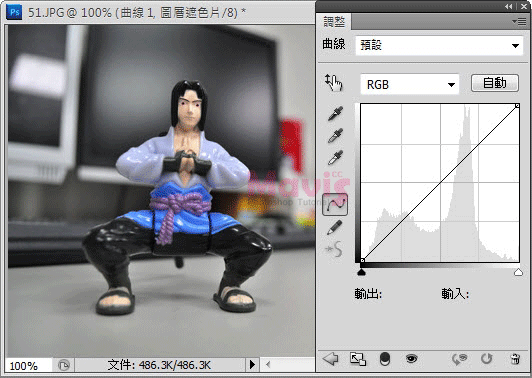Screen dimensions: 532x378
Task: Click view previous state icon
Action: click(x=460, y=359)
